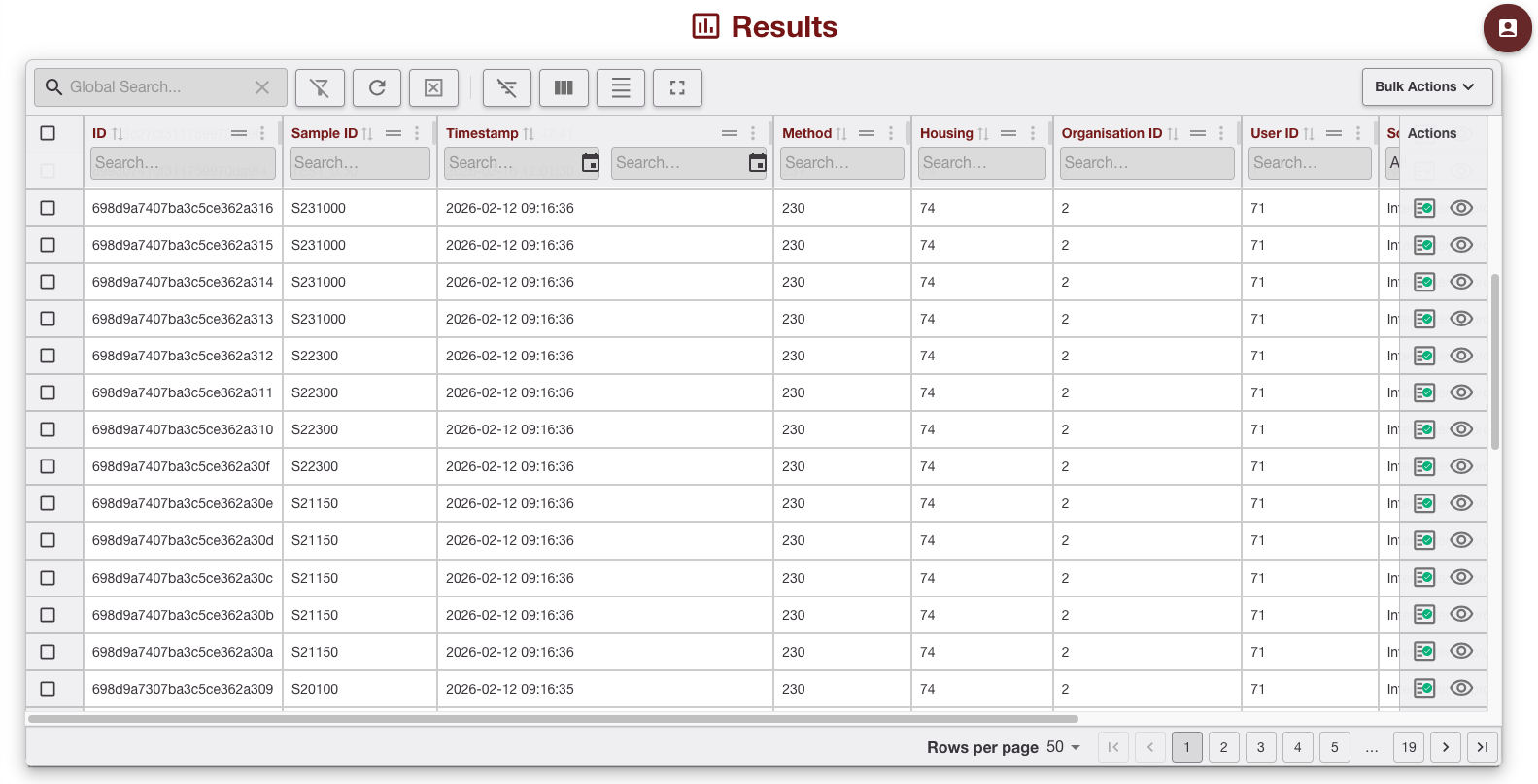Grab the ID column drag handle
This screenshot has width=1538, height=784.
point(239,133)
